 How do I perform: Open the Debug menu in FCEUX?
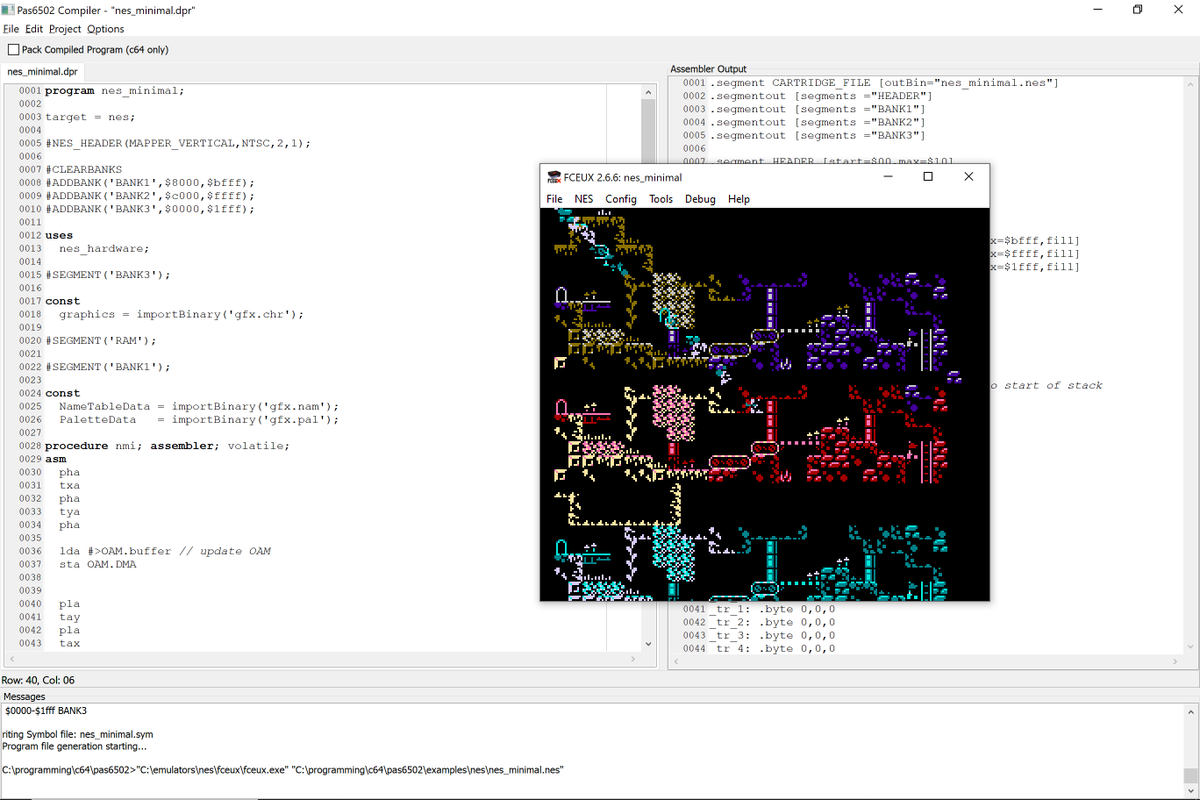click(700, 199)
